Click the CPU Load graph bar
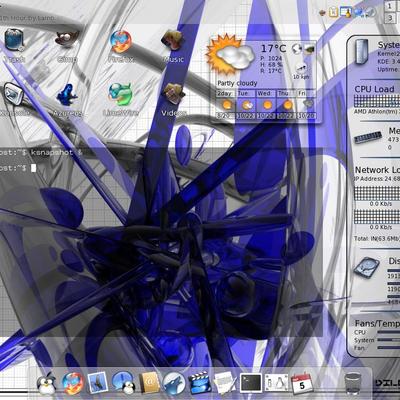The width and height of the screenshot is (400, 400). (377, 101)
